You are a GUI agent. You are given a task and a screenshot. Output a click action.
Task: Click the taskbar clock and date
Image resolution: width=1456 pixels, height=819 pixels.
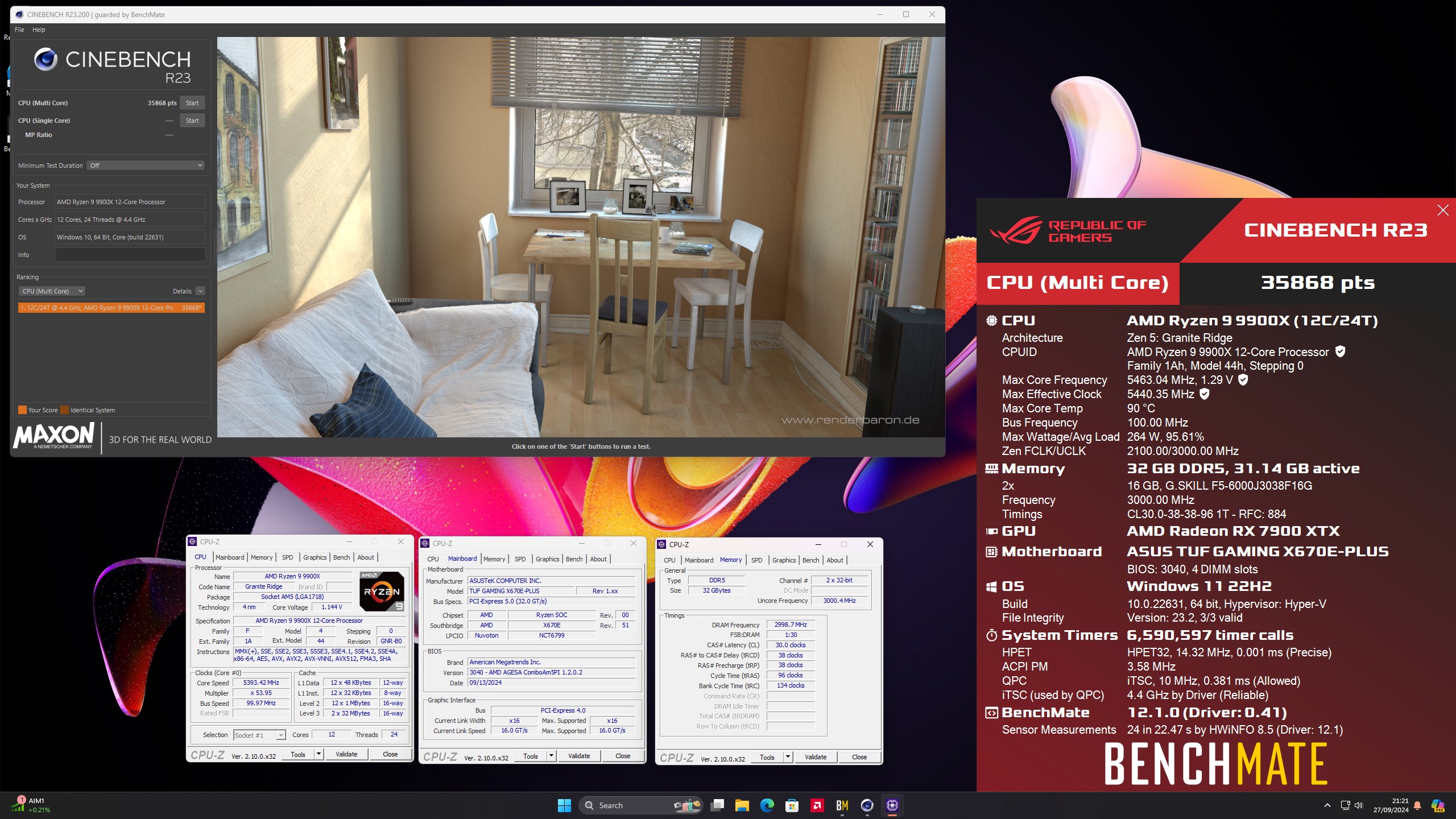(x=1391, y=805)
